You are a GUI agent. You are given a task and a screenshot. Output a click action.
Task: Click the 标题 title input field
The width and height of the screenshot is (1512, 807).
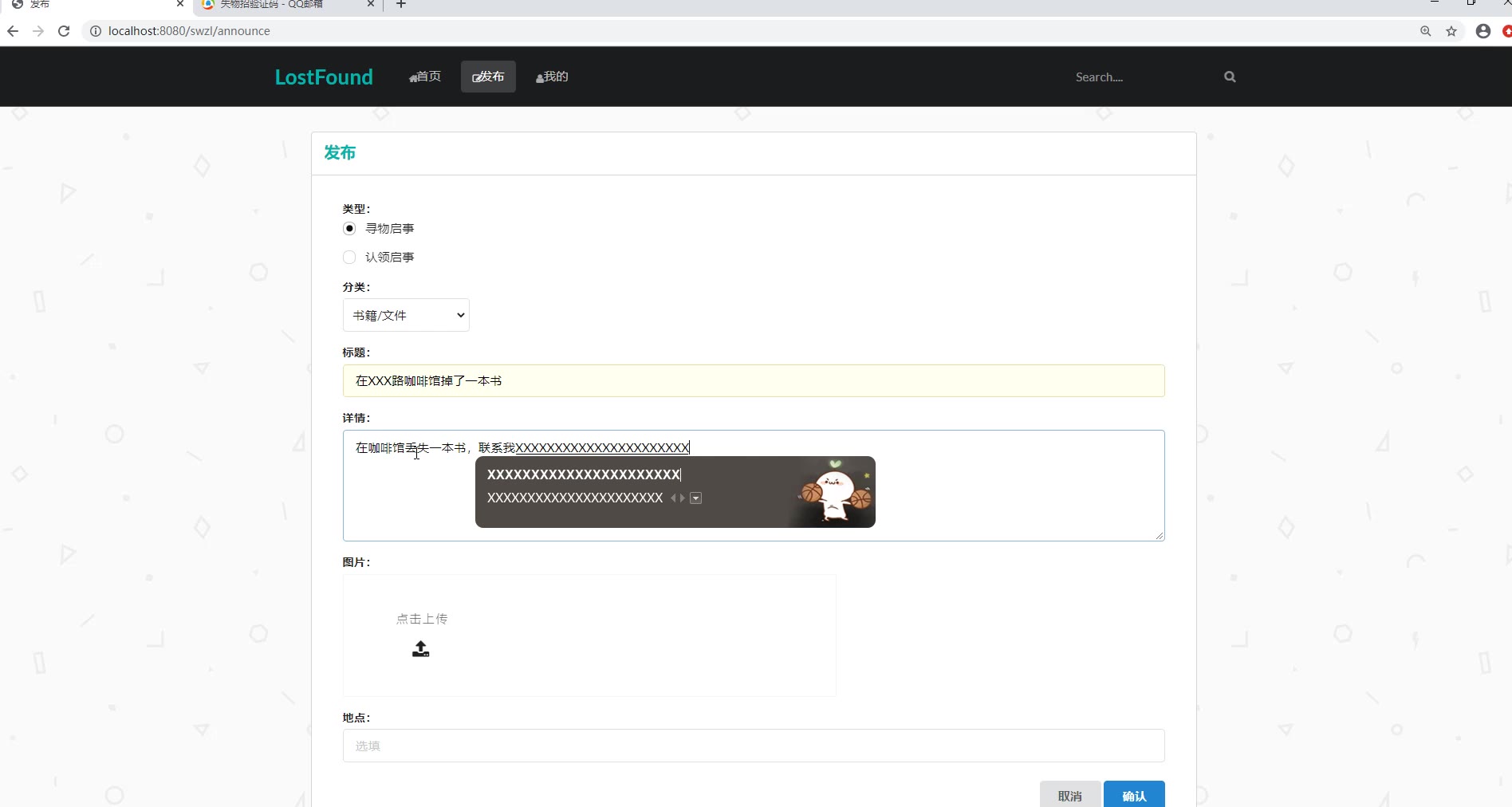[x=754, y=380]
